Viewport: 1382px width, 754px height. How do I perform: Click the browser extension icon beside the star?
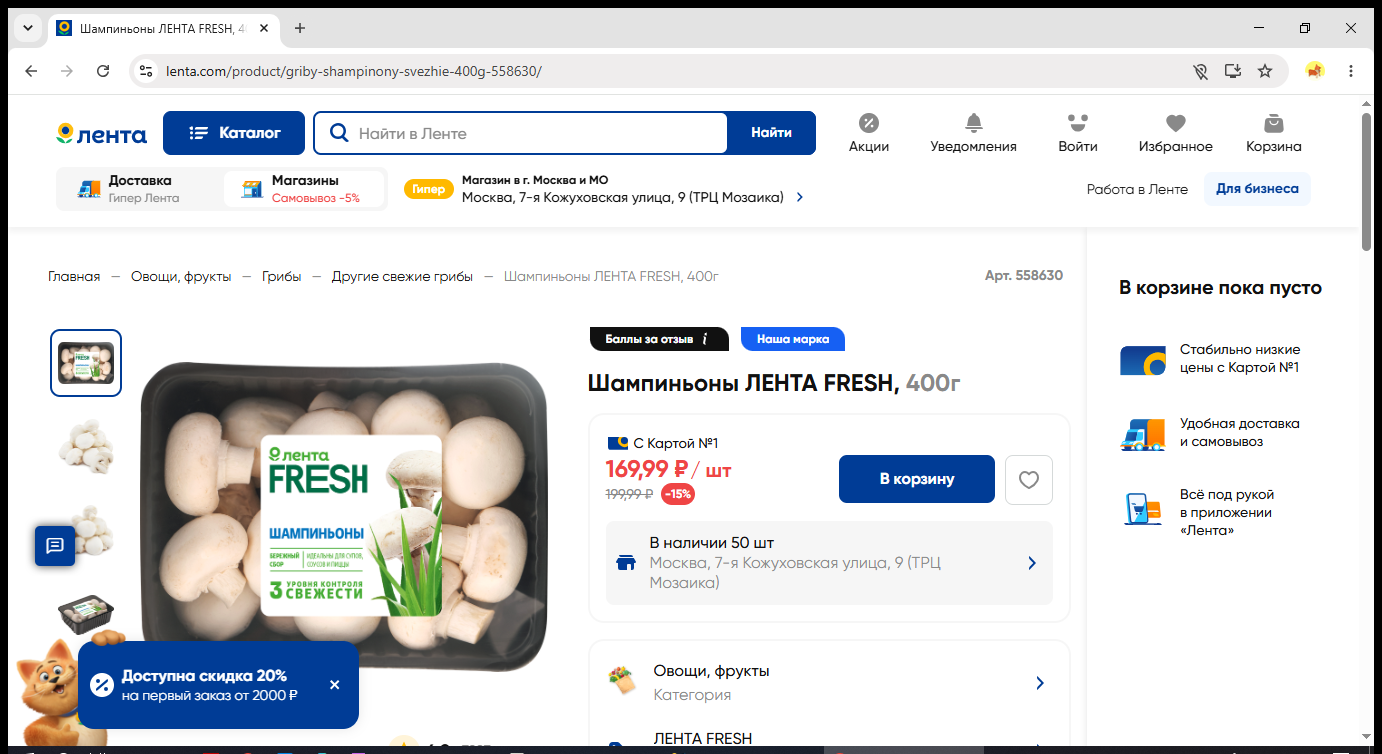(1315, 71)
